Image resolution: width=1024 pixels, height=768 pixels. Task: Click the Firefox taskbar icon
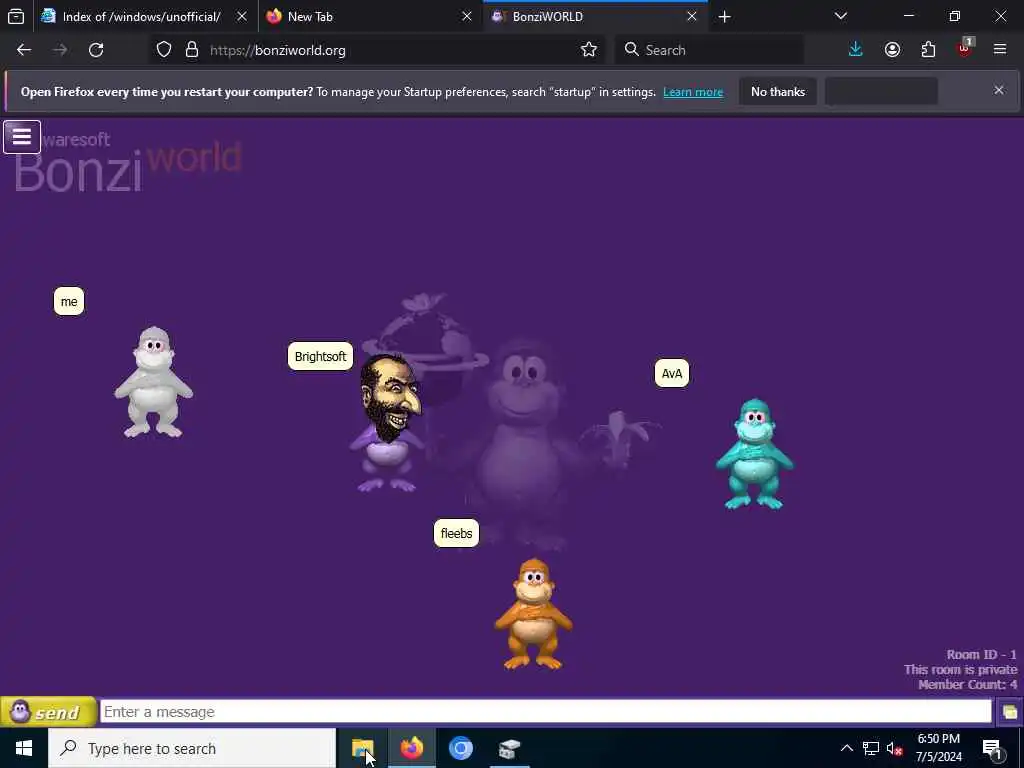[411, 748]
